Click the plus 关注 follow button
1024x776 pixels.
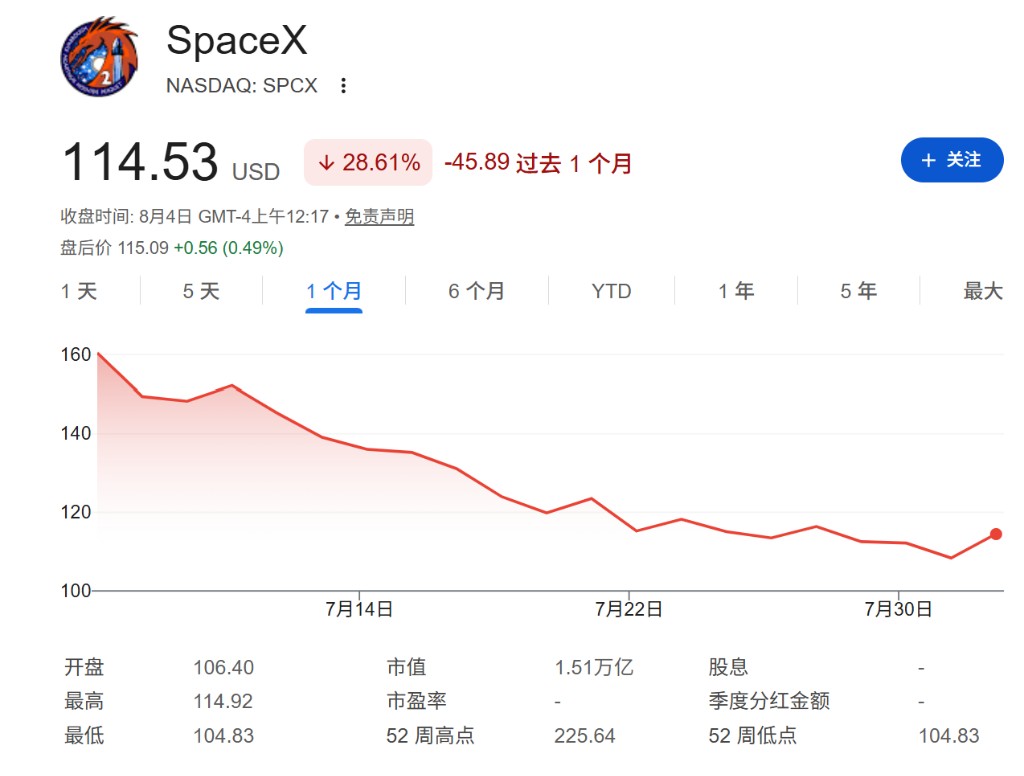(x=952, y=160)
